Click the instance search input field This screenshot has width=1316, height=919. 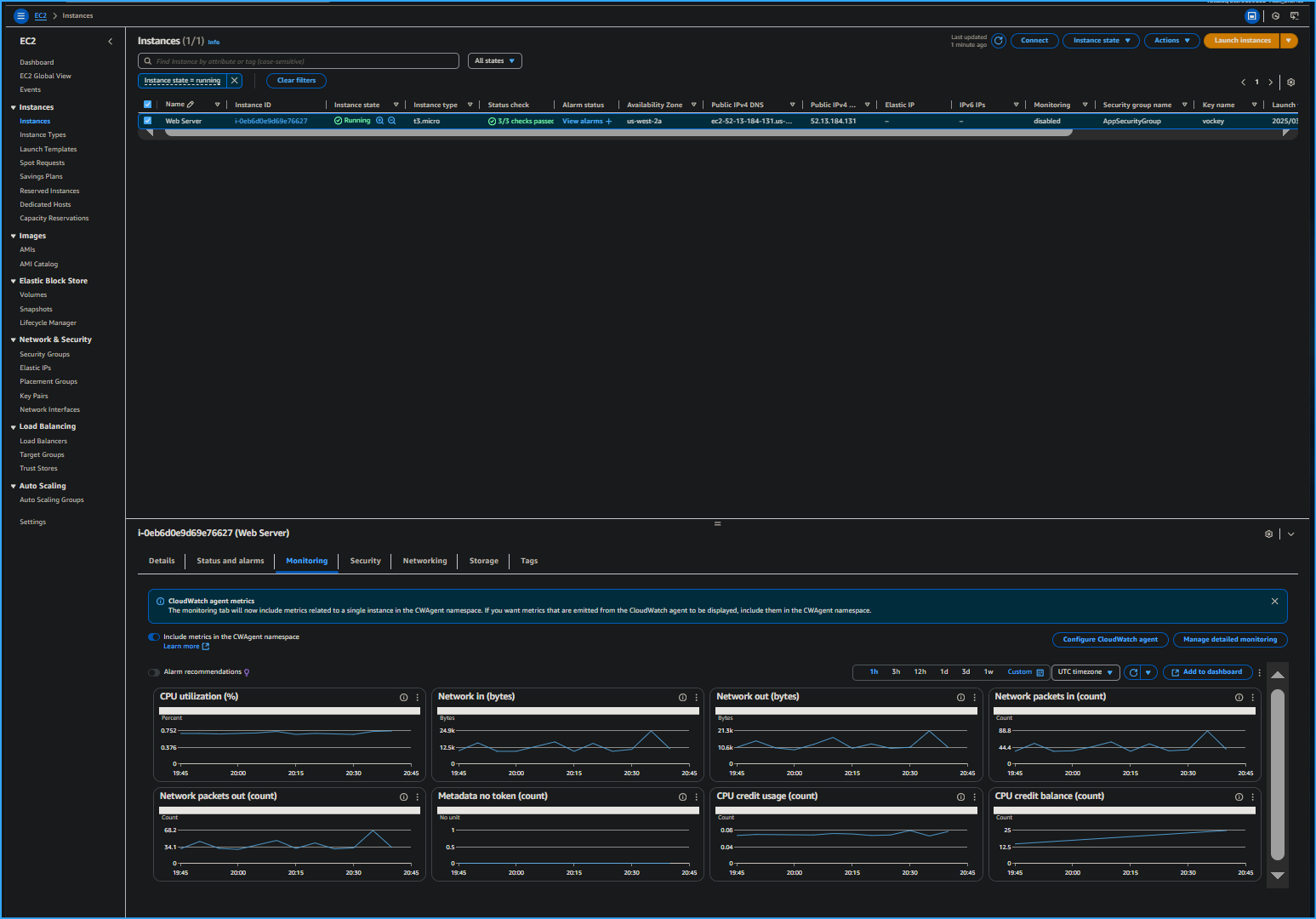click(x=298, y=60)
